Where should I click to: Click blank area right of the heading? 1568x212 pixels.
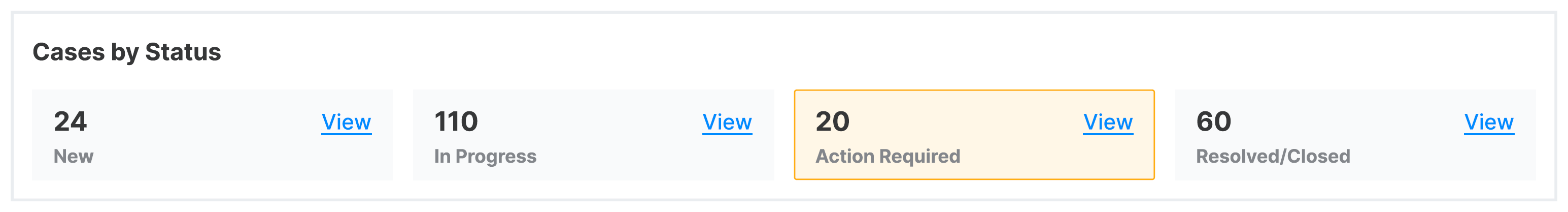point(791,52)
